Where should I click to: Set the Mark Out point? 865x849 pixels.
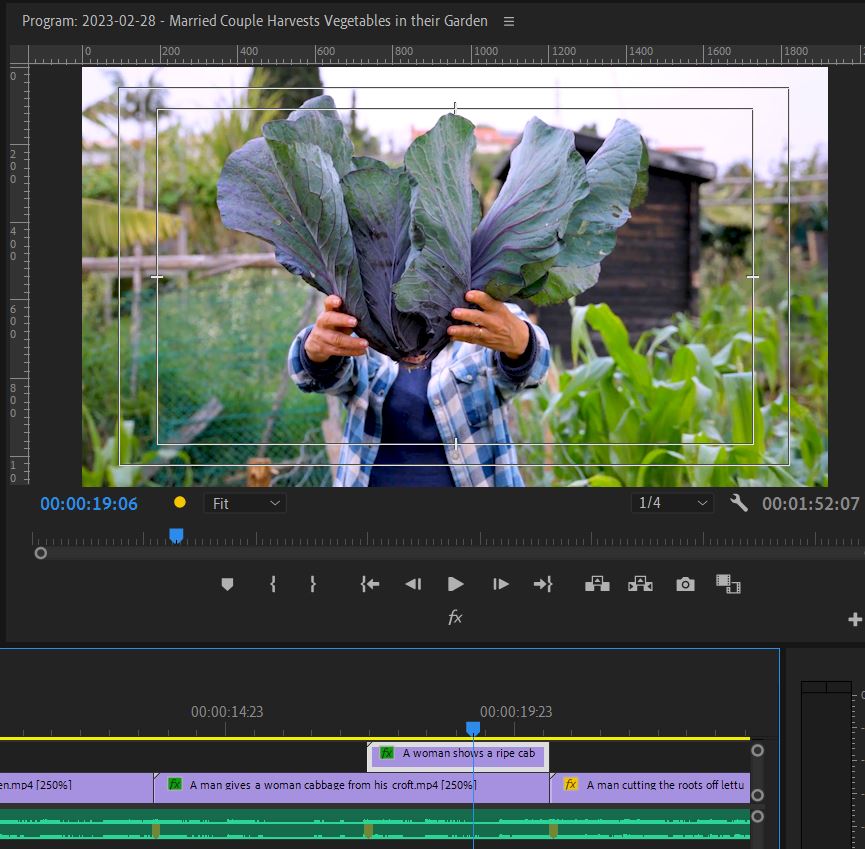pyautogui.click(x=313, y=584)
